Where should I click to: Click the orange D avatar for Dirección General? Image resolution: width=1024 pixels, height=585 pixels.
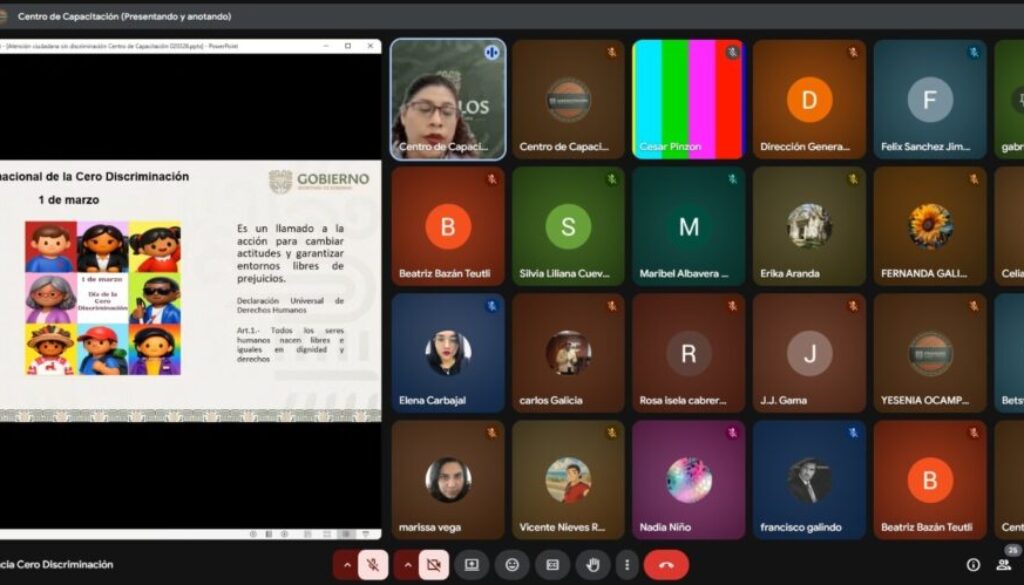click(809, 99)
